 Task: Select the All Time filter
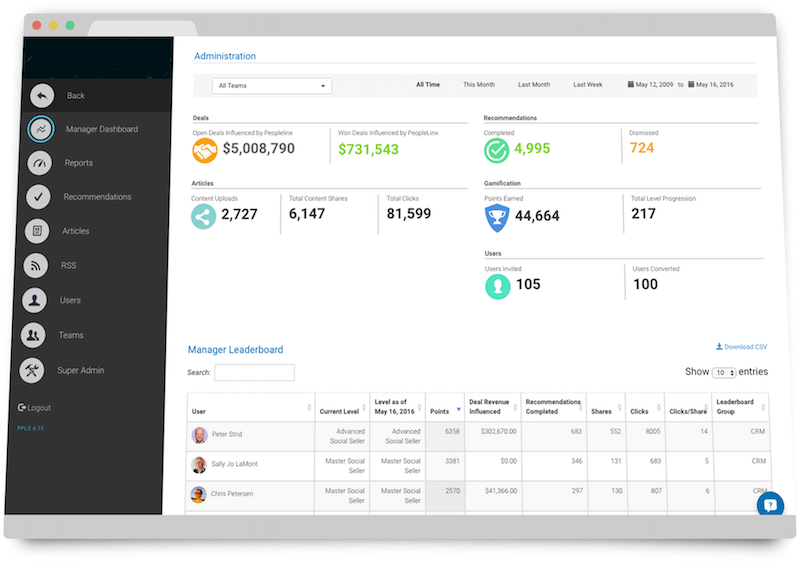coord(428,85)
